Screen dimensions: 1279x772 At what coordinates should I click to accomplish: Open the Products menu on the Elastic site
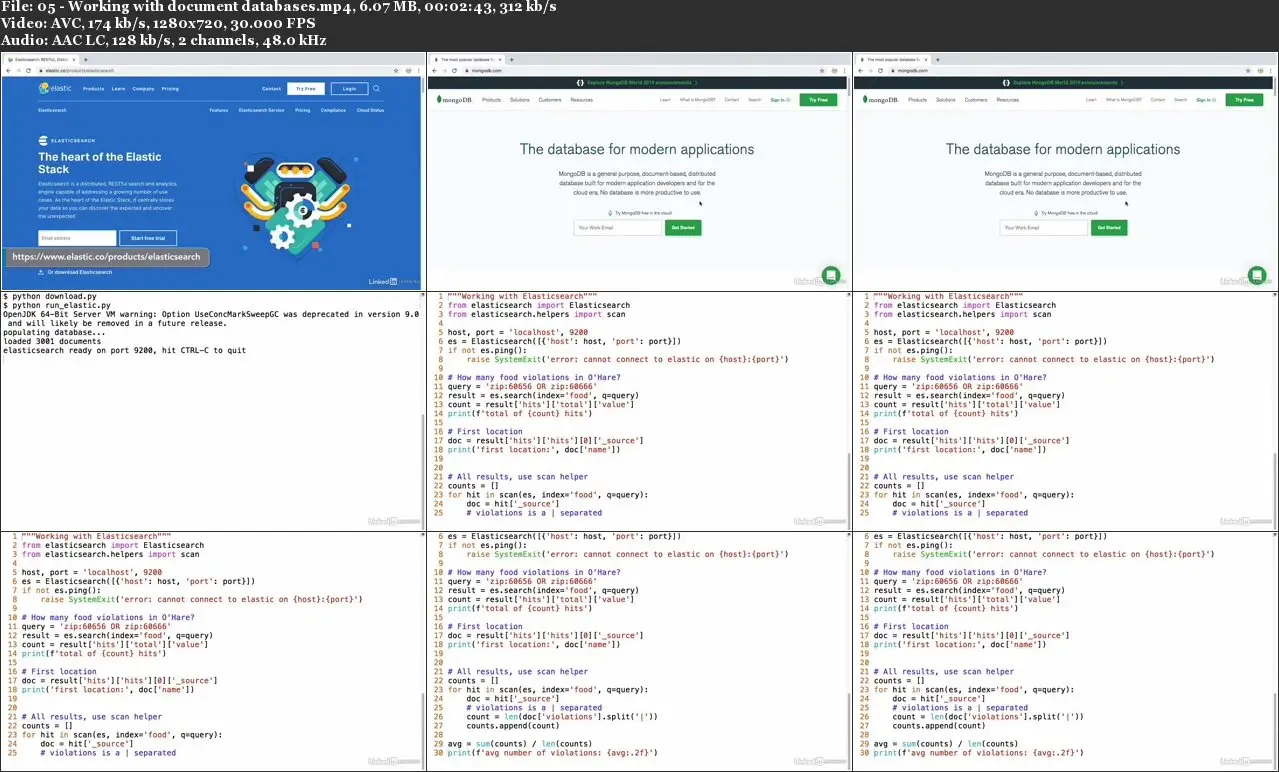[93, 89]
